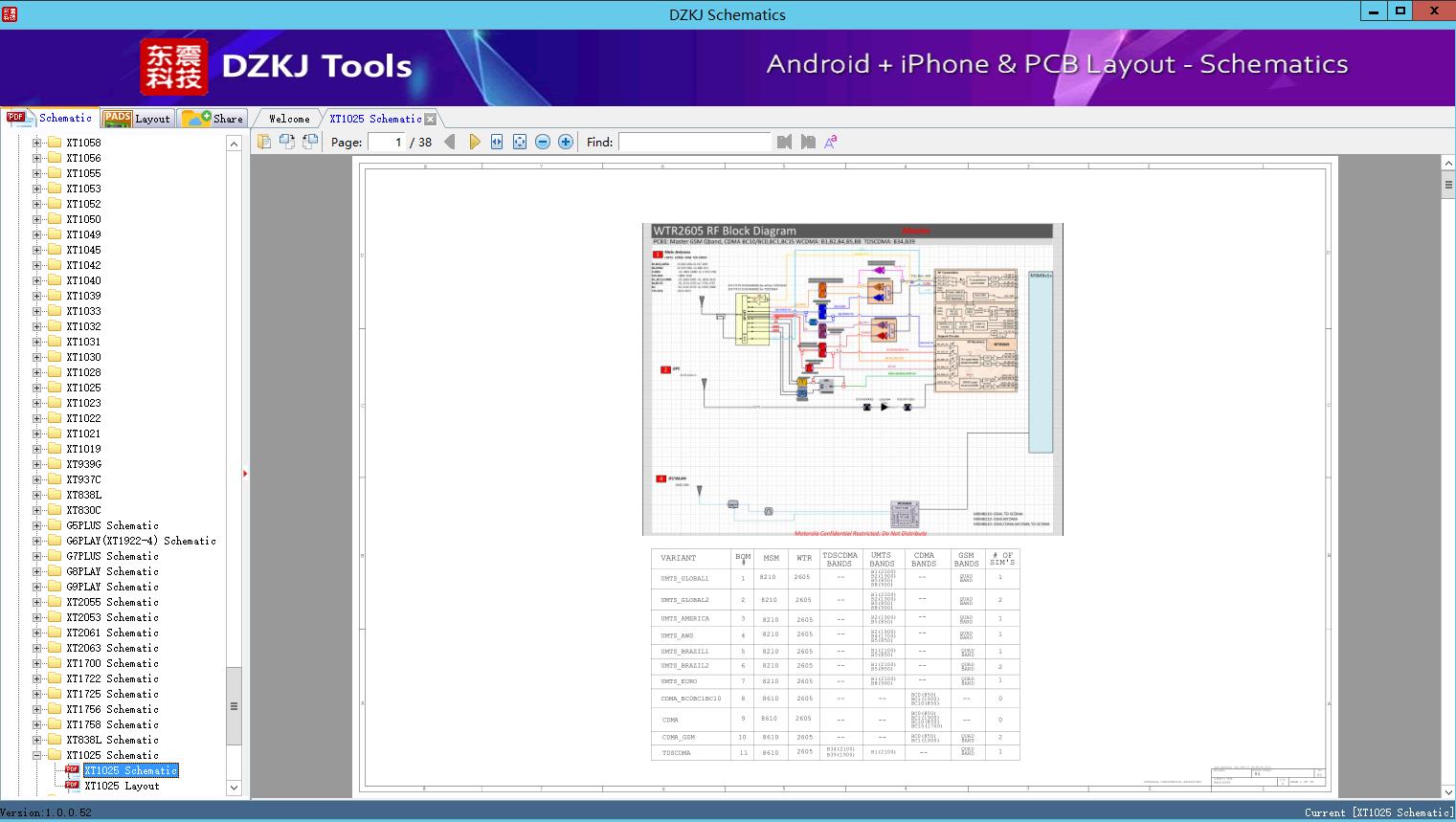
Task: Select the G5PLUS Schematic folder icon
Action: tap(55, 525)
